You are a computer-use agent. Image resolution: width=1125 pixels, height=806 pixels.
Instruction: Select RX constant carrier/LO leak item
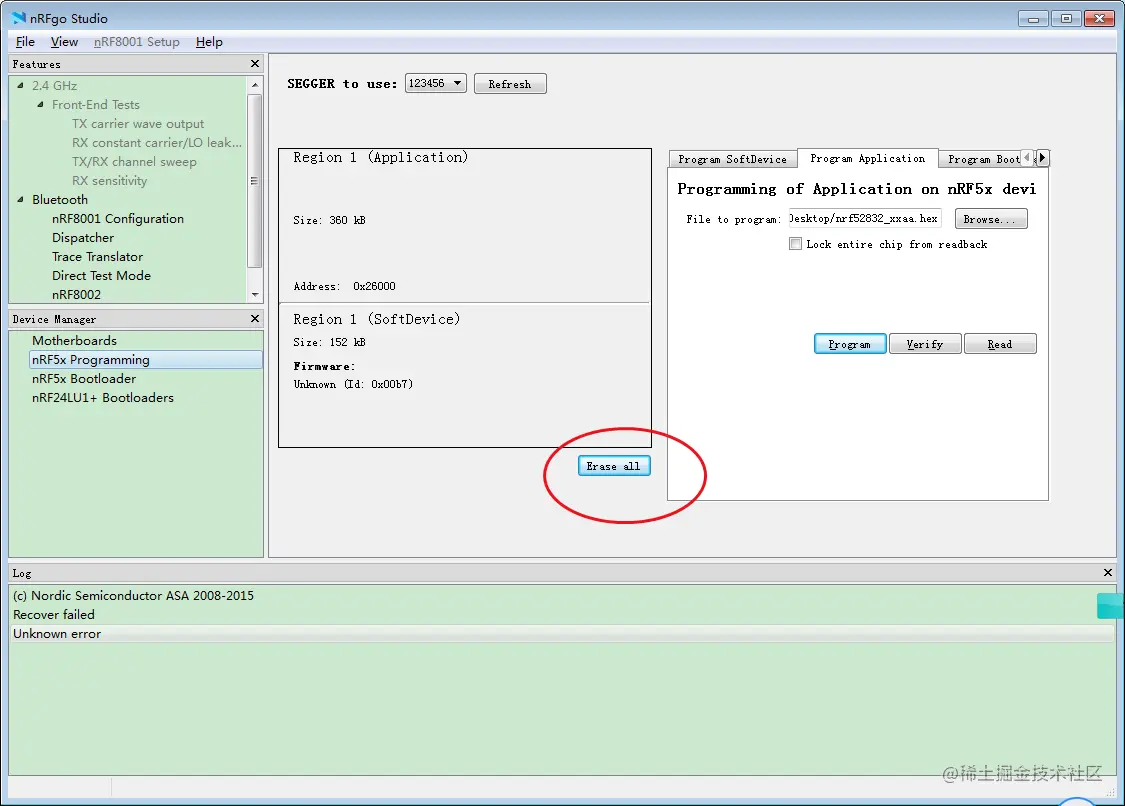pos(156,142)
